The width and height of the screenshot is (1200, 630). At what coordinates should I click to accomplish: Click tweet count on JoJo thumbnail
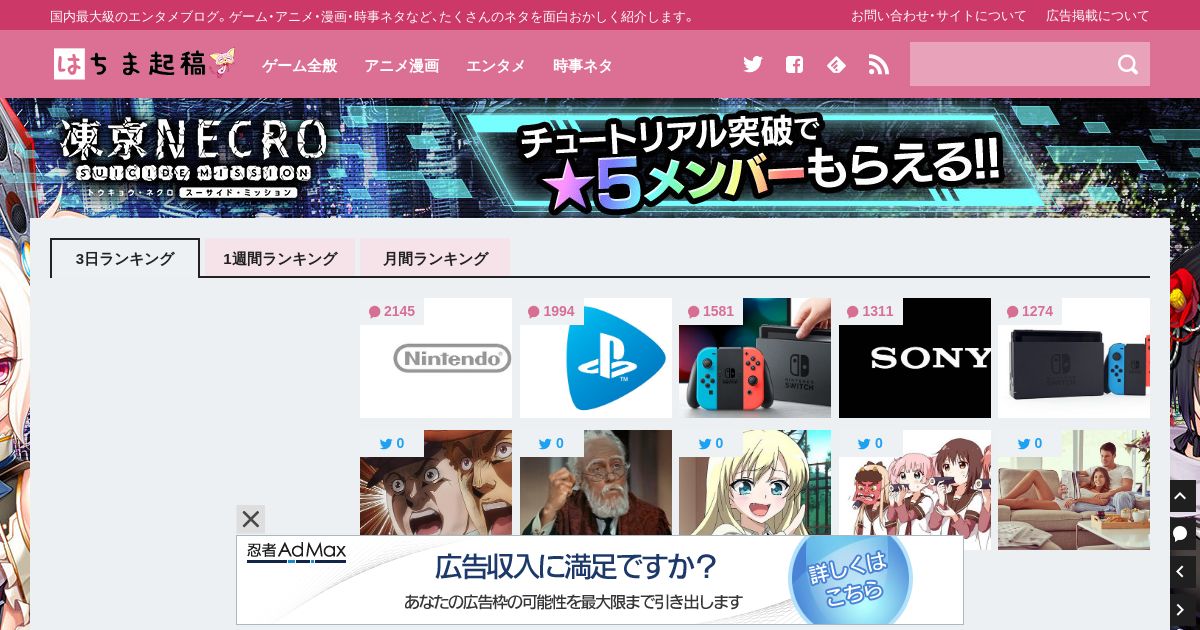click(x=391, y=443)
